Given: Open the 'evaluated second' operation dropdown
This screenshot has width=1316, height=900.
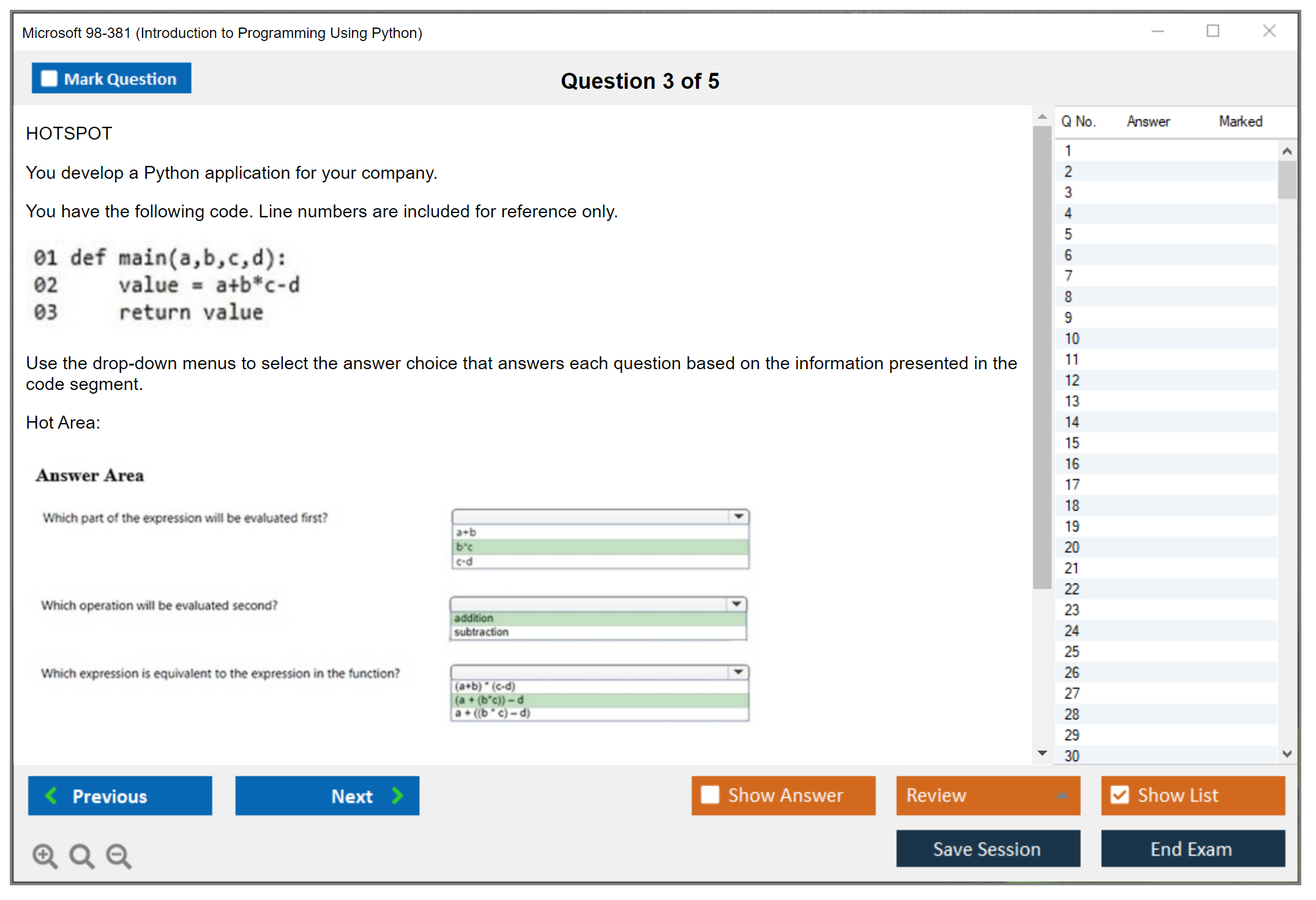Looking at the screenshot, I should [x=736, y=604].
